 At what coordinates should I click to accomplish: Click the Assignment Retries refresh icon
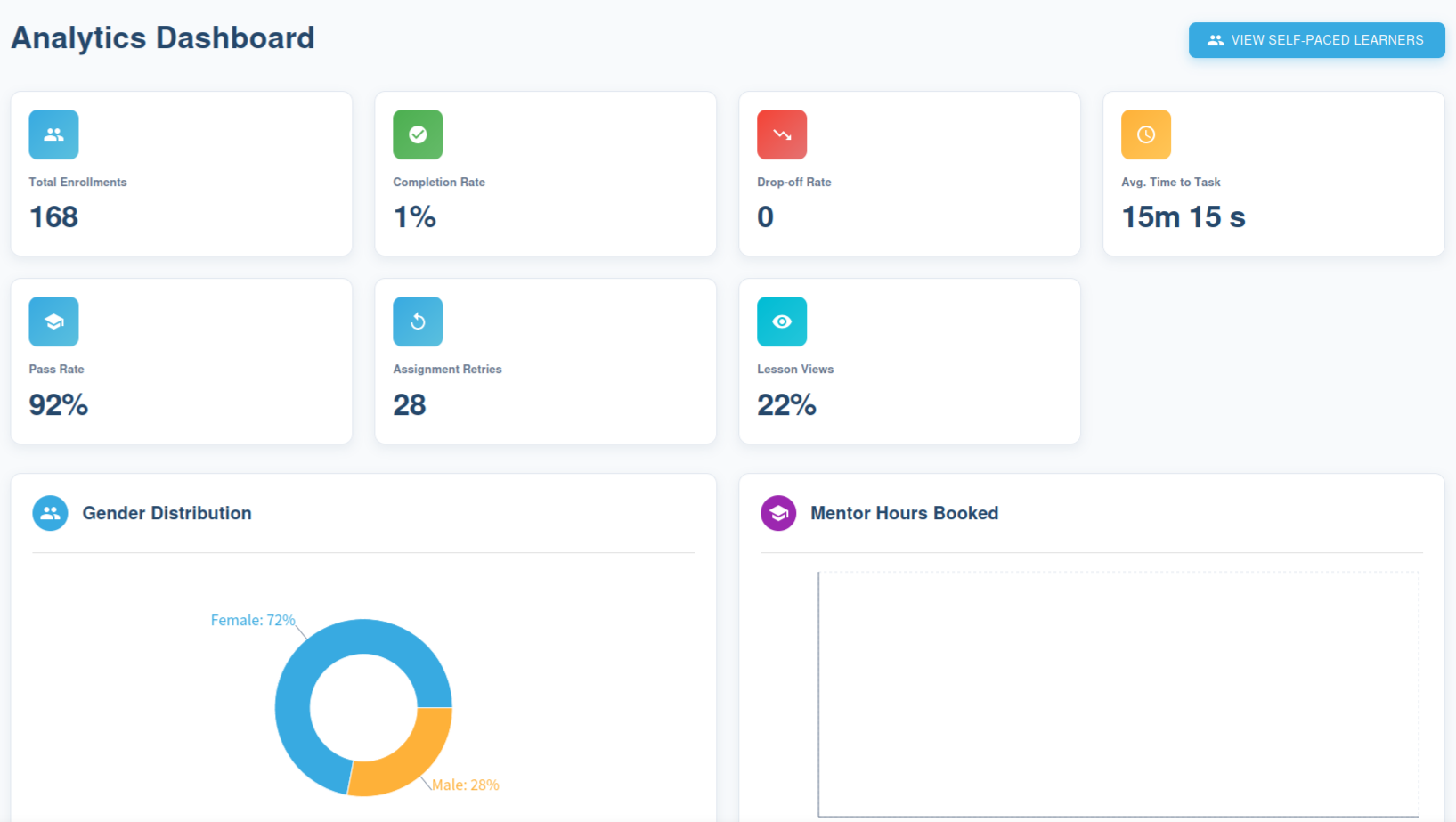[x=418, y=321]
